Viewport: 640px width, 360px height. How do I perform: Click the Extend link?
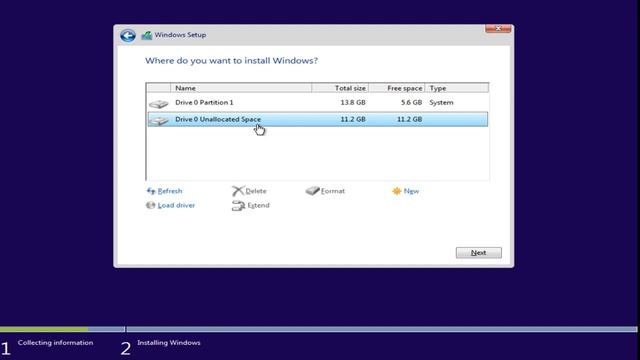258,205
